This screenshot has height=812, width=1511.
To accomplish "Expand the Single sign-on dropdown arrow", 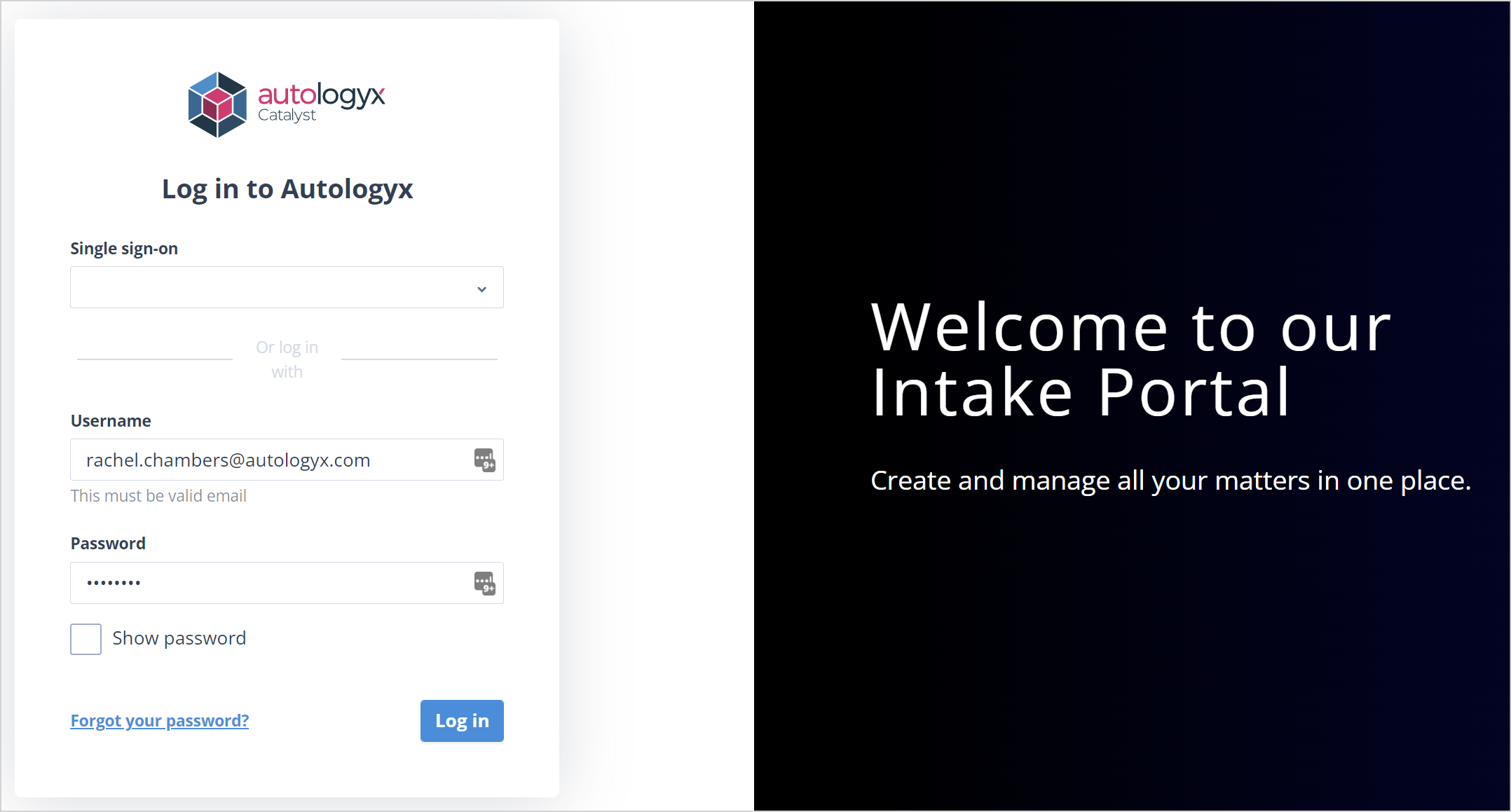I will [481, 289].
